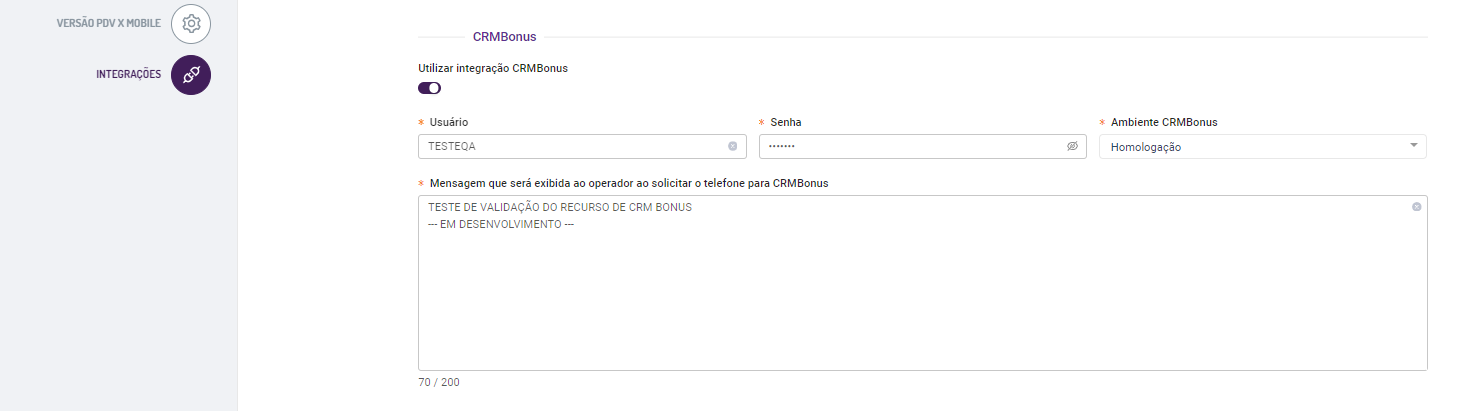Click the Usuário field label

coord(448,122)
